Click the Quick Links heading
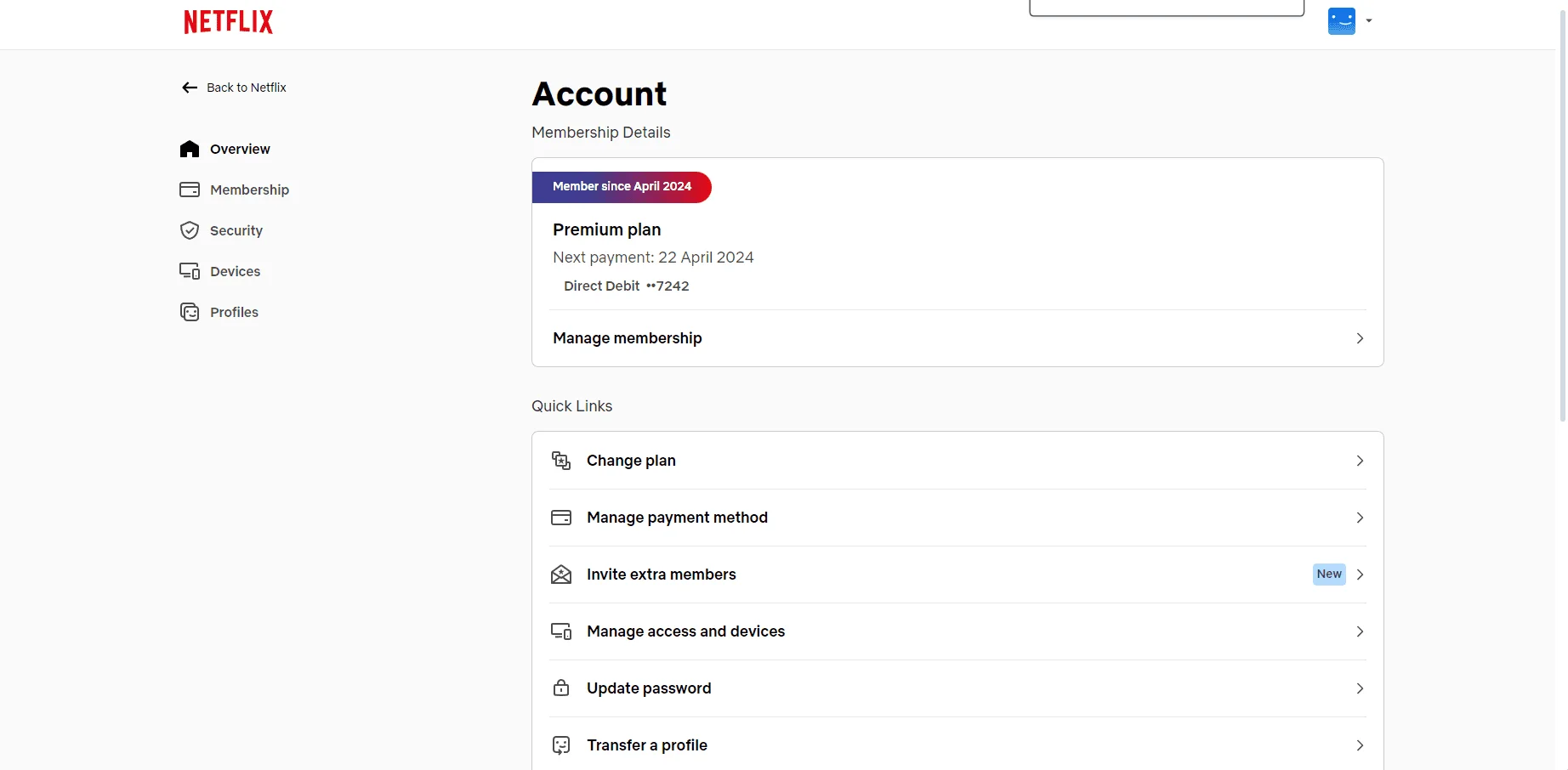 tap(571, 406)
